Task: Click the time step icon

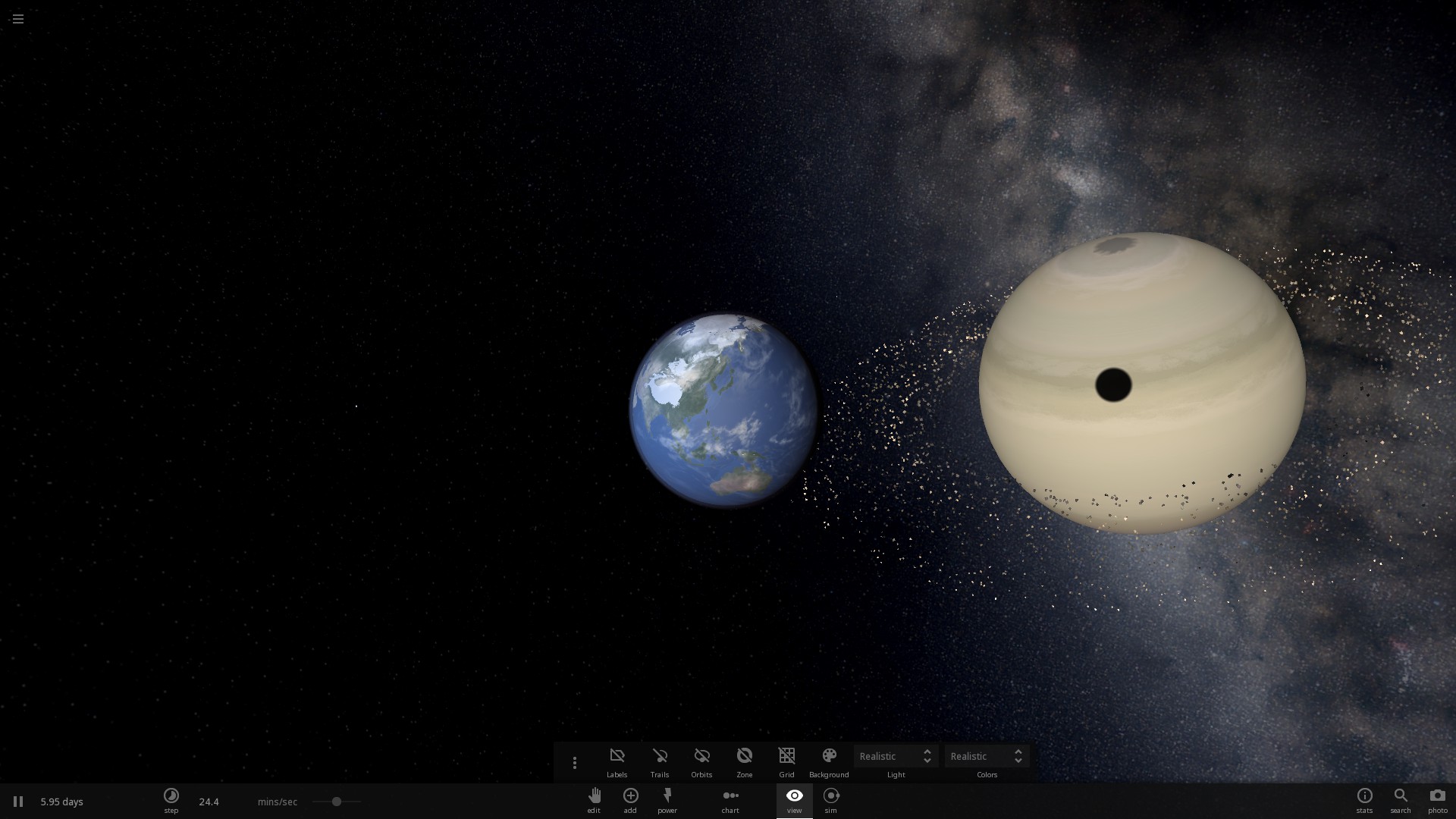Action: (171, 795)
